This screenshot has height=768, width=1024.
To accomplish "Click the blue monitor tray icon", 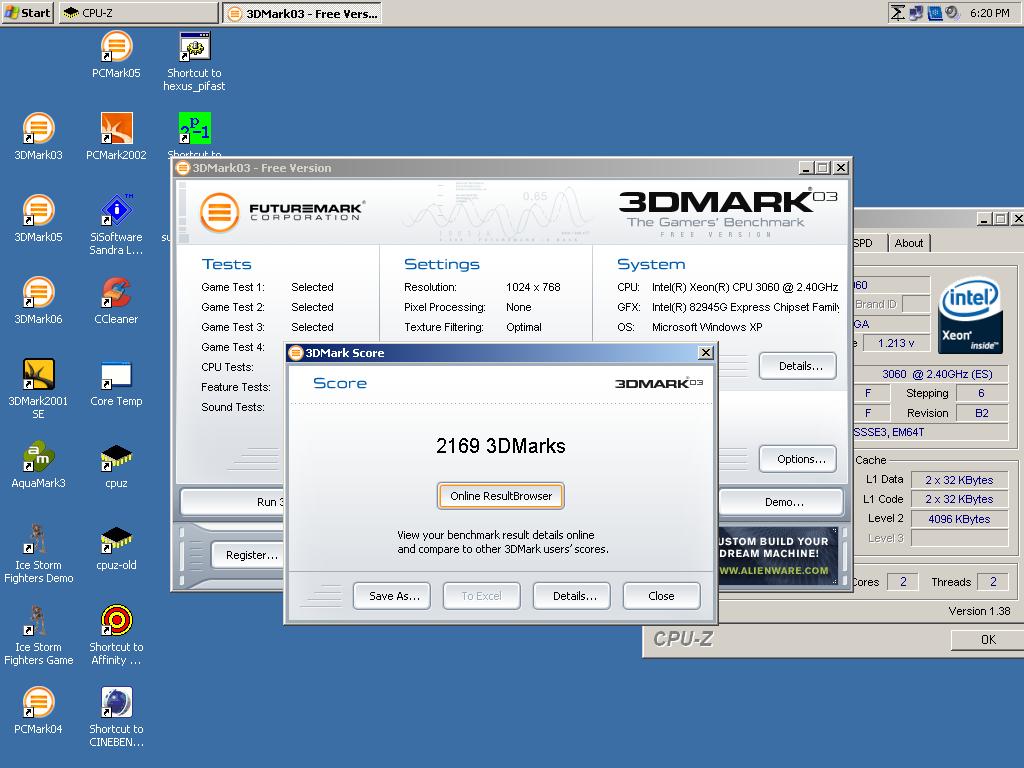I will [x=935, y=12].
